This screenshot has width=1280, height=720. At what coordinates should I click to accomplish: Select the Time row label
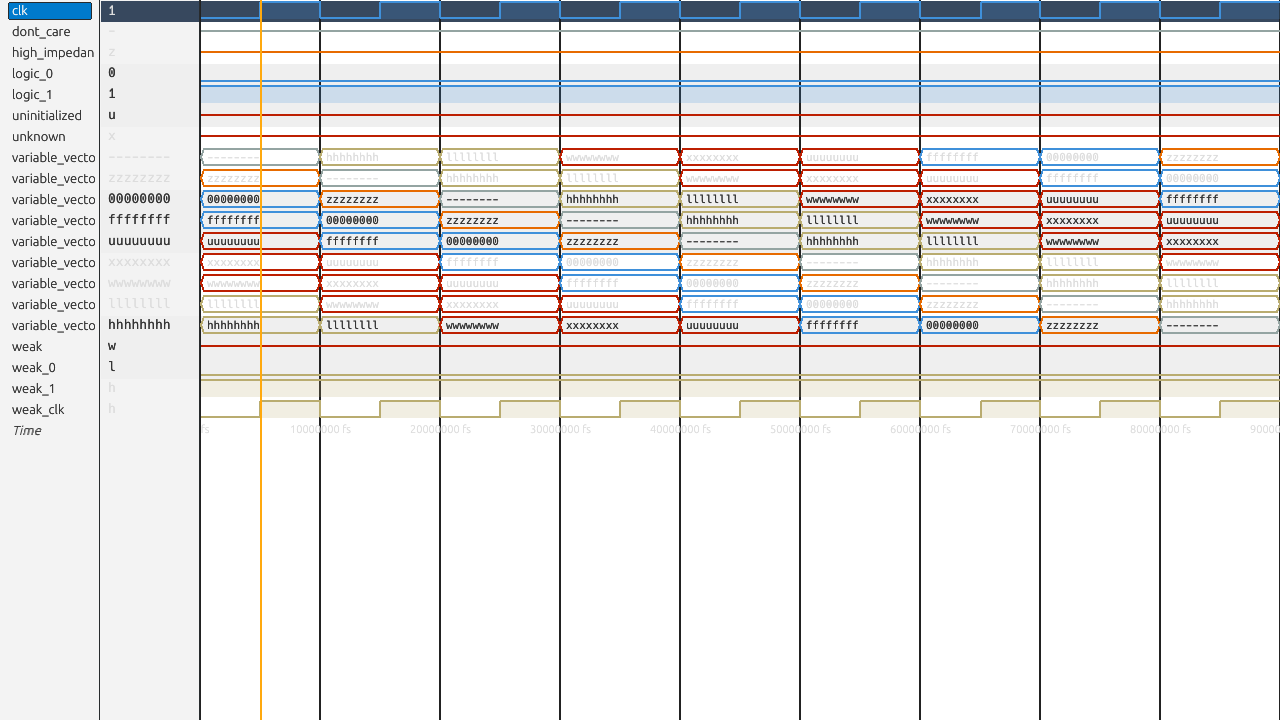pyautogui.click(x=27, y=431)
